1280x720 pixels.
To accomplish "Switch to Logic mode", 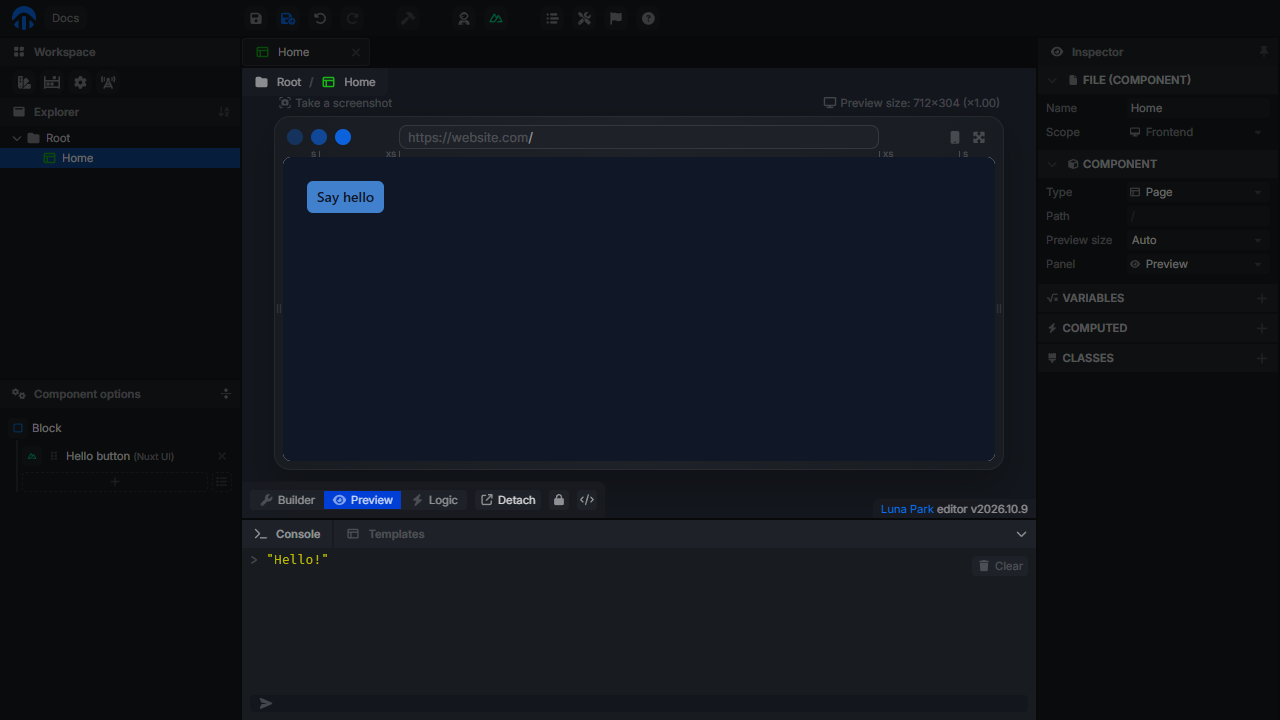I will point(435,500).
